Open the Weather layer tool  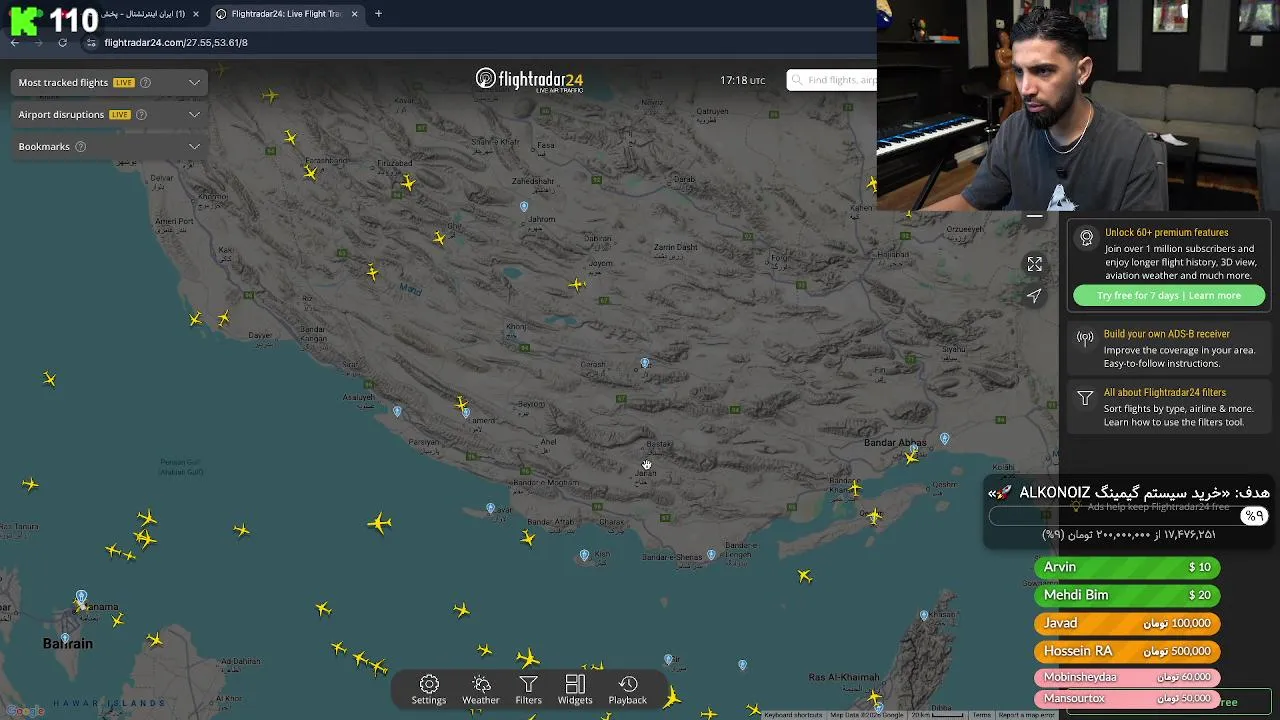point(481,690)
